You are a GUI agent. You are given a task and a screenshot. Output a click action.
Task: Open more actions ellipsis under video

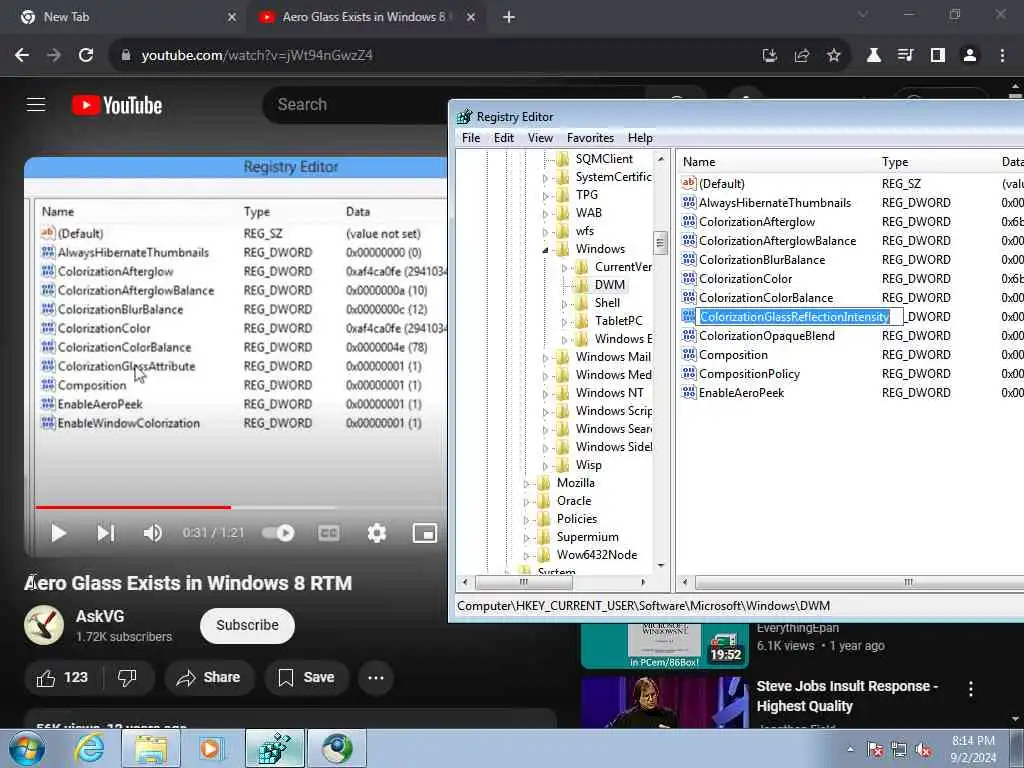tap(376, 678)
